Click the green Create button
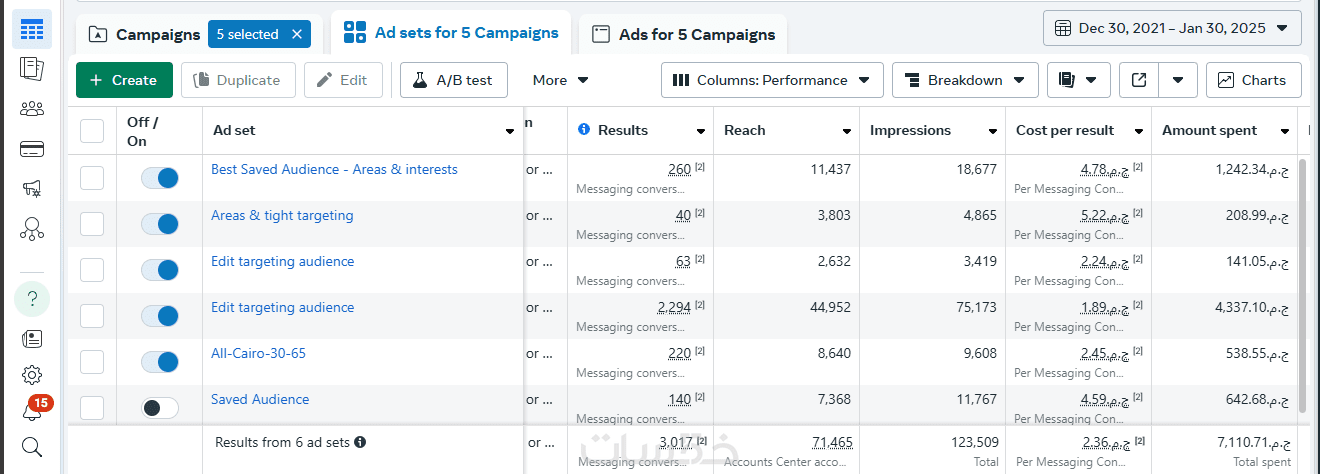This screenshot has height=474, width=1320. pyautogui.click(x=124, y=80)
